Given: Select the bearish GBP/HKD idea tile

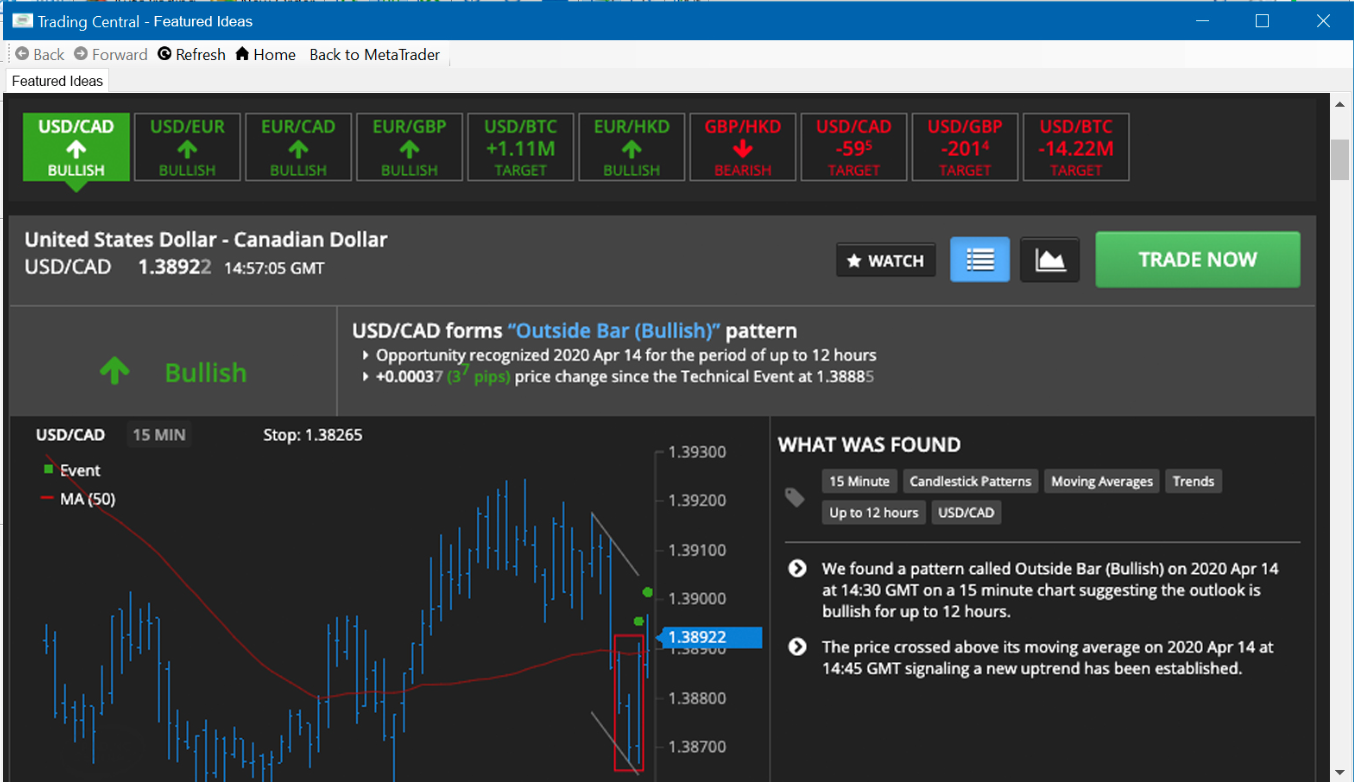Looking at the screenshot, I should coord(742,147).
